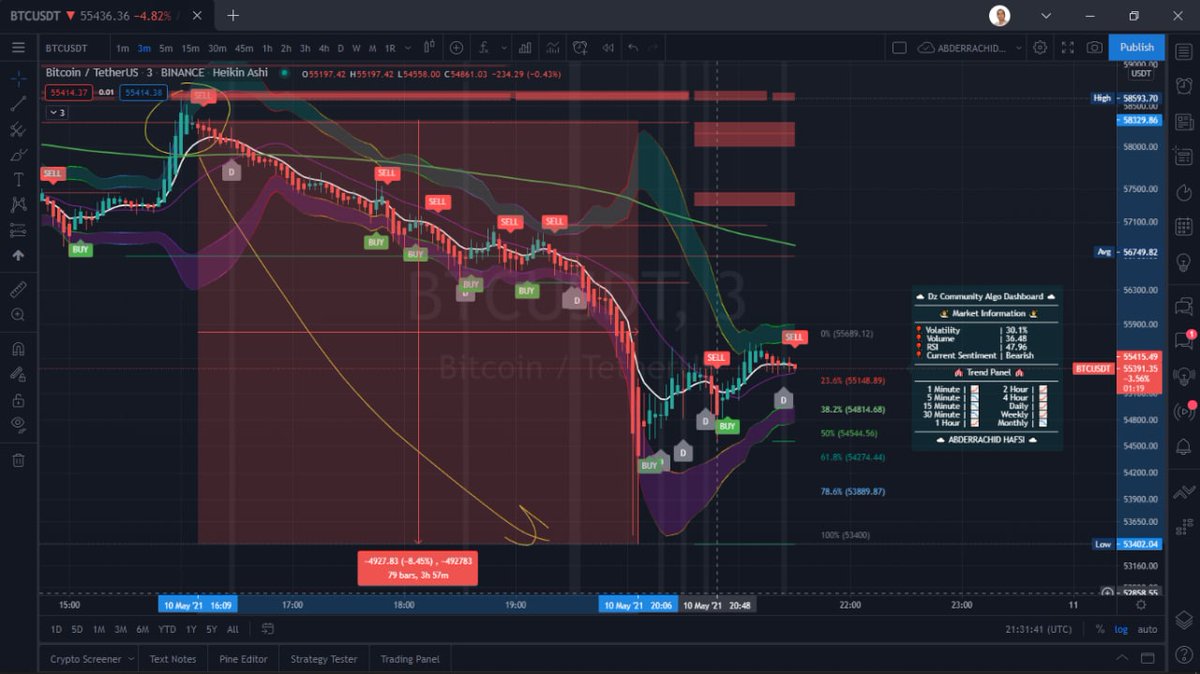
Task: Open go to date calendar icon
Action: point(268,629)
